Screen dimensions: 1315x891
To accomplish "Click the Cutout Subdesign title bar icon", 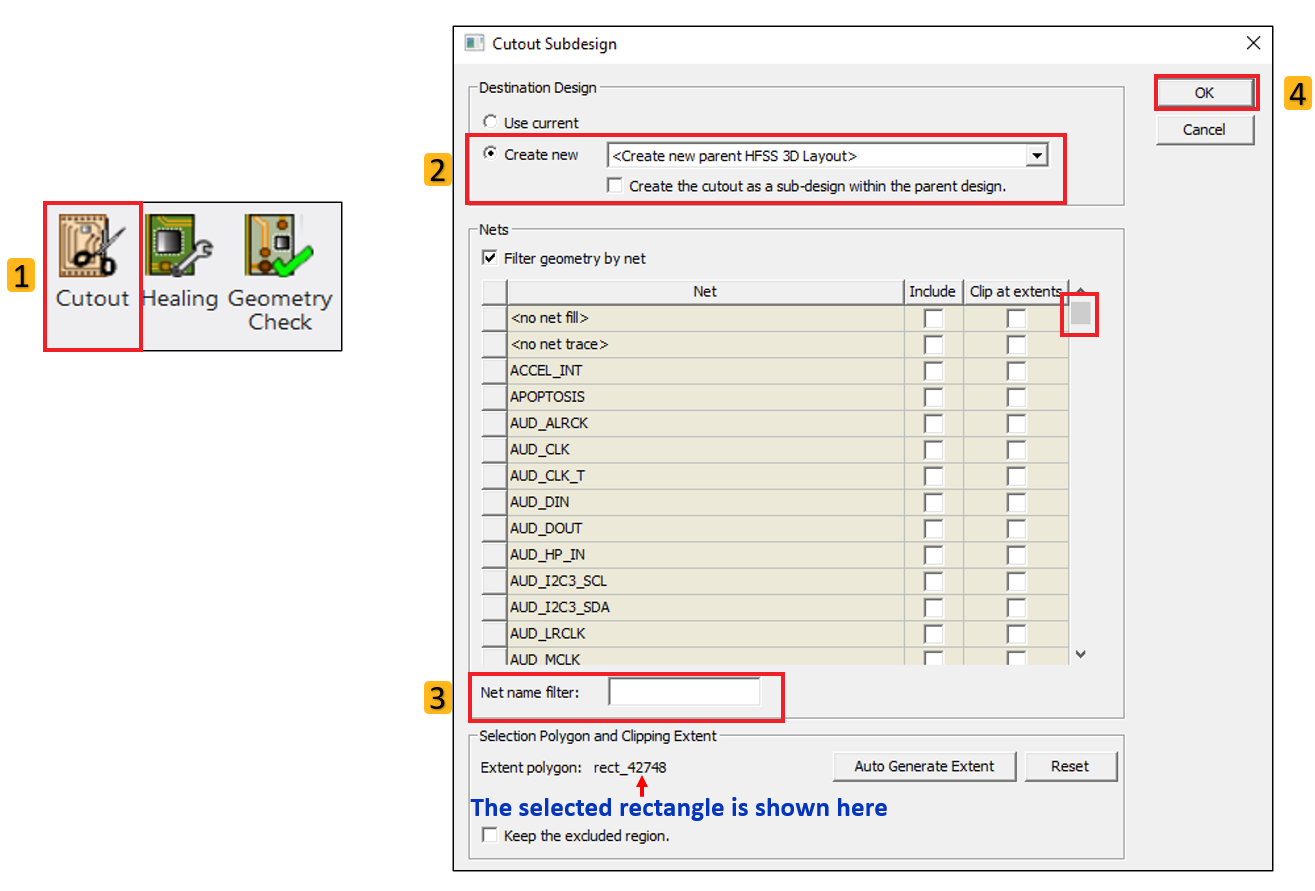I will point(475,43).
